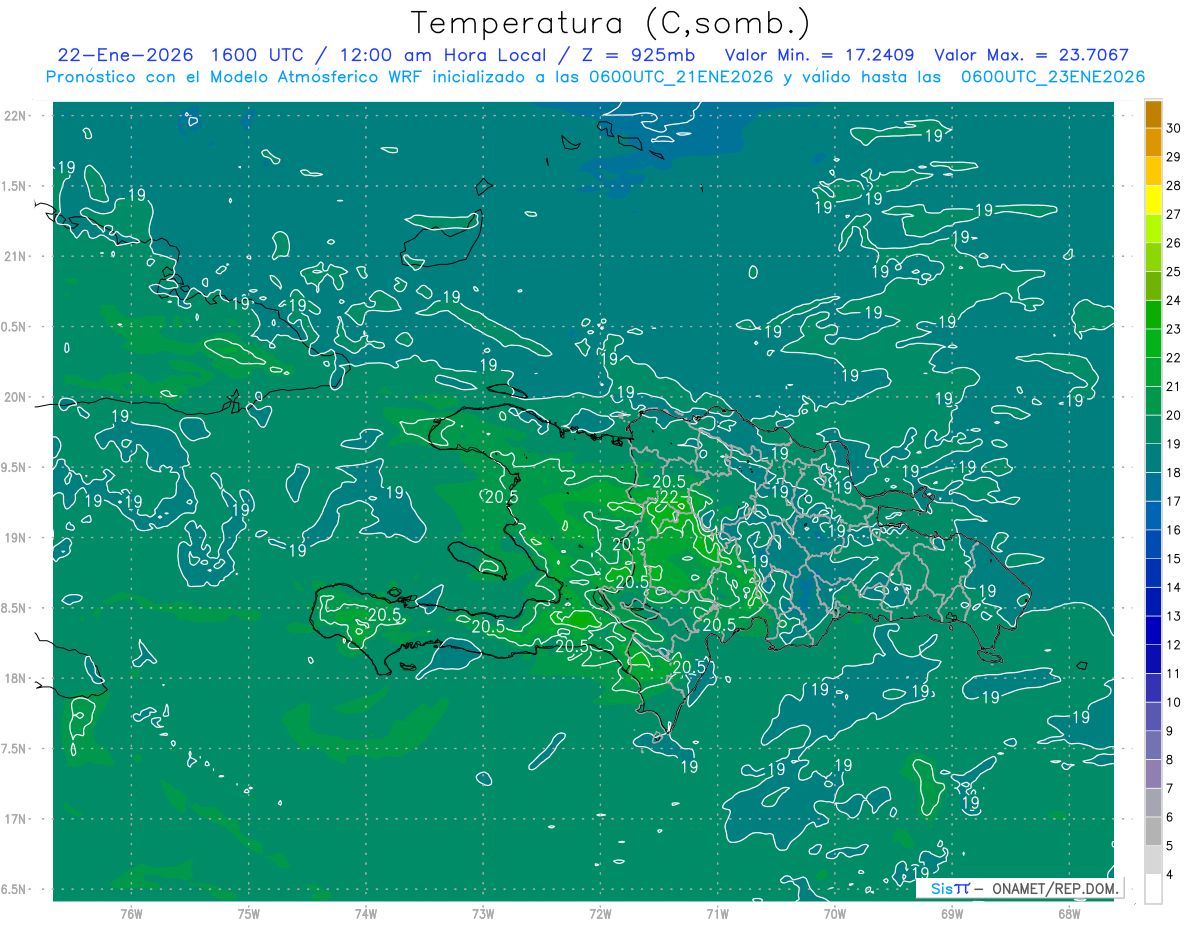Screen dimensions: 1200x927
Task: Click the 72W longitude axis label
Action: click(x=600, y=913)
